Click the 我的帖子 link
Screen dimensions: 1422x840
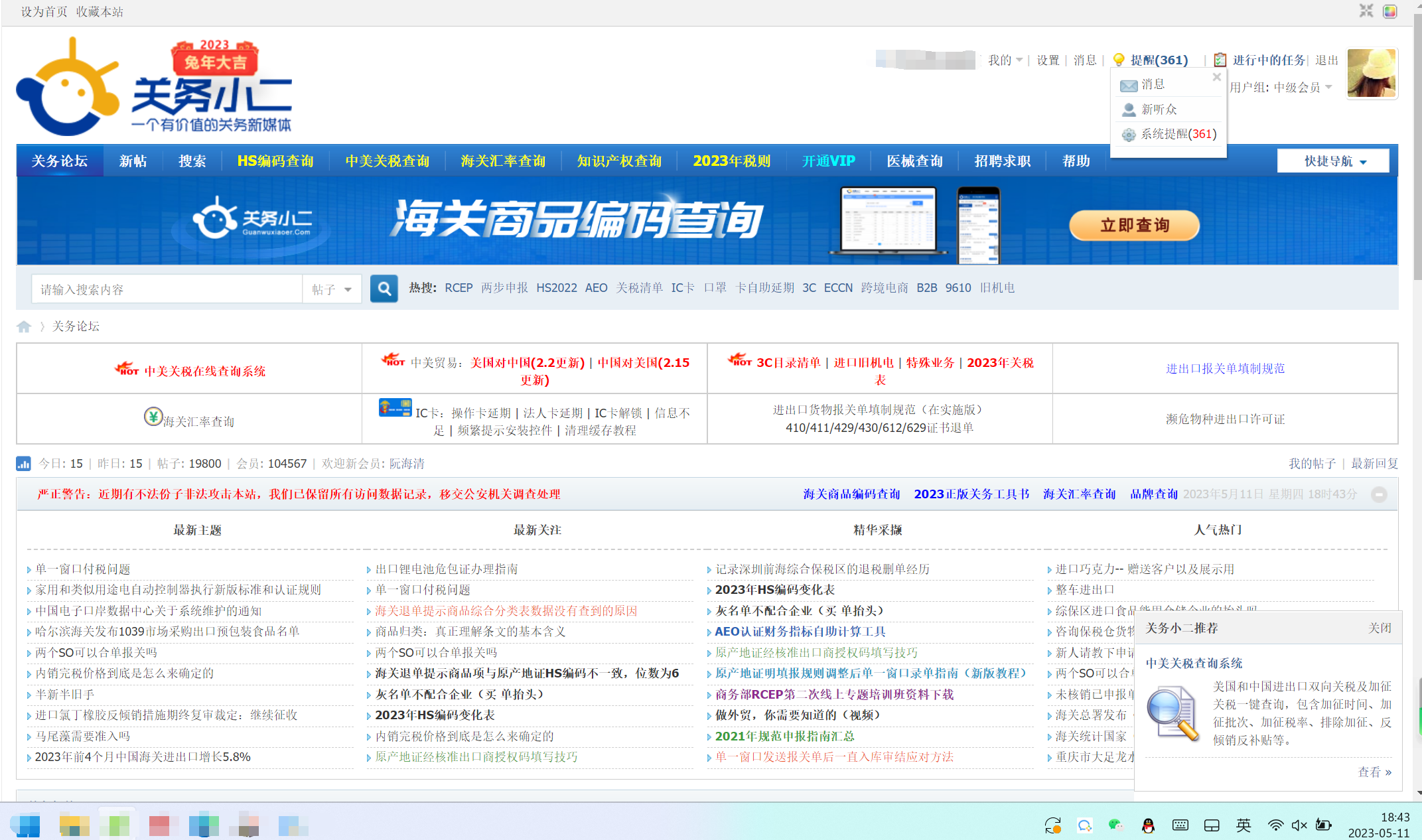point(1312,464)
